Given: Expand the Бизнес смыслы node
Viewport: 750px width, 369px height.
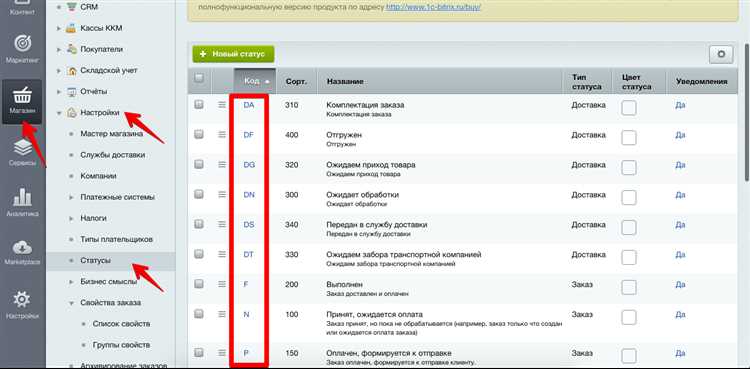Looking at the screenshot, I should (x=71, y=281).
